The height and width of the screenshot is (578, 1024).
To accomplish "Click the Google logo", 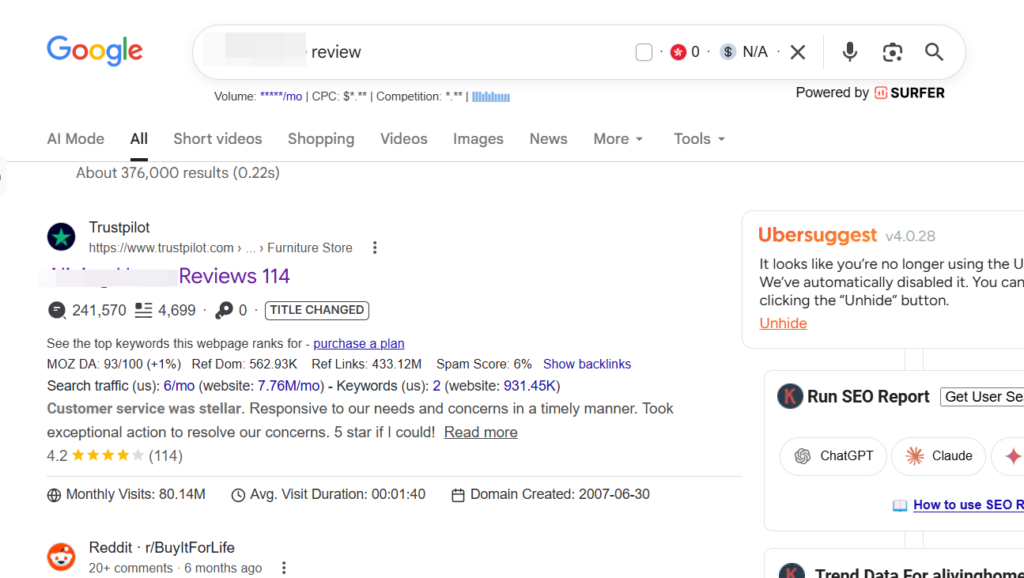I will click(x=94, y=51).
